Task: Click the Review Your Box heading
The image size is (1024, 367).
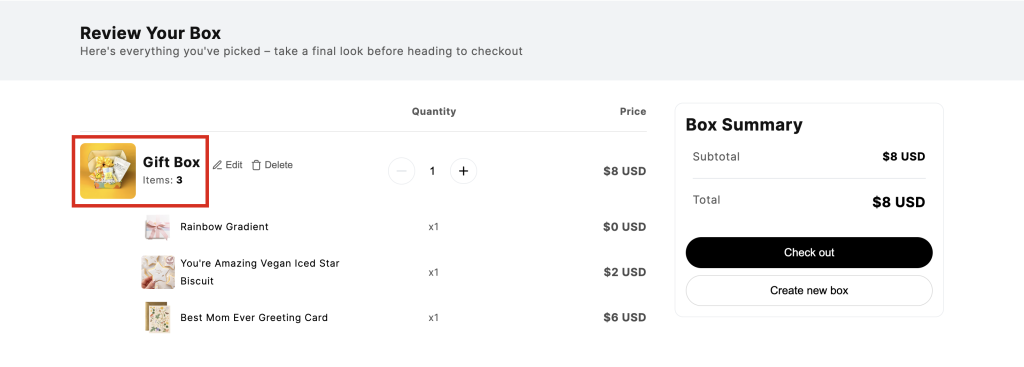Action: [151, 33]
